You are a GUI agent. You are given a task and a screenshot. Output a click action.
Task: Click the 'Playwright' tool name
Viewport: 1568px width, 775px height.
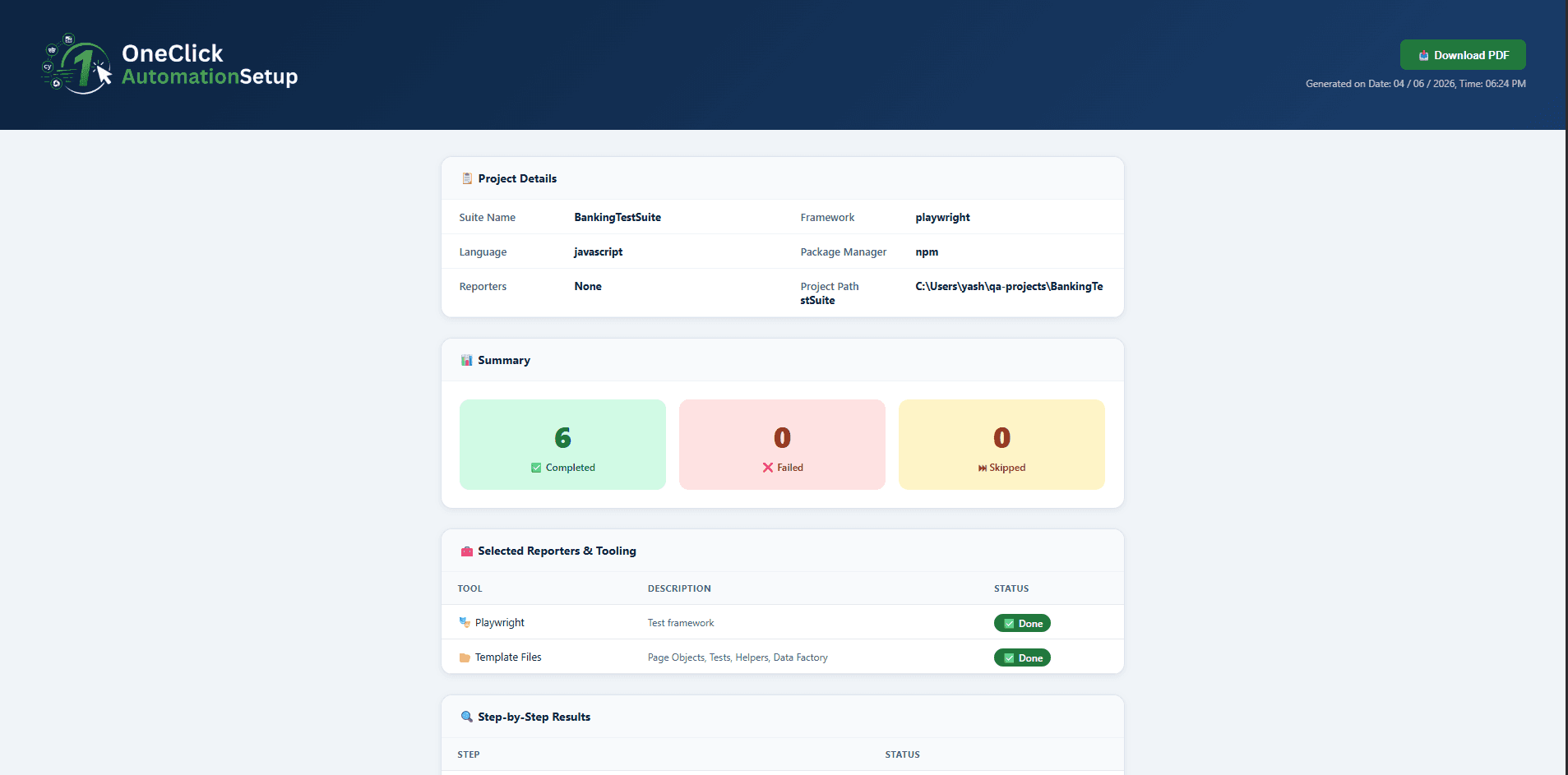(500, 623)
